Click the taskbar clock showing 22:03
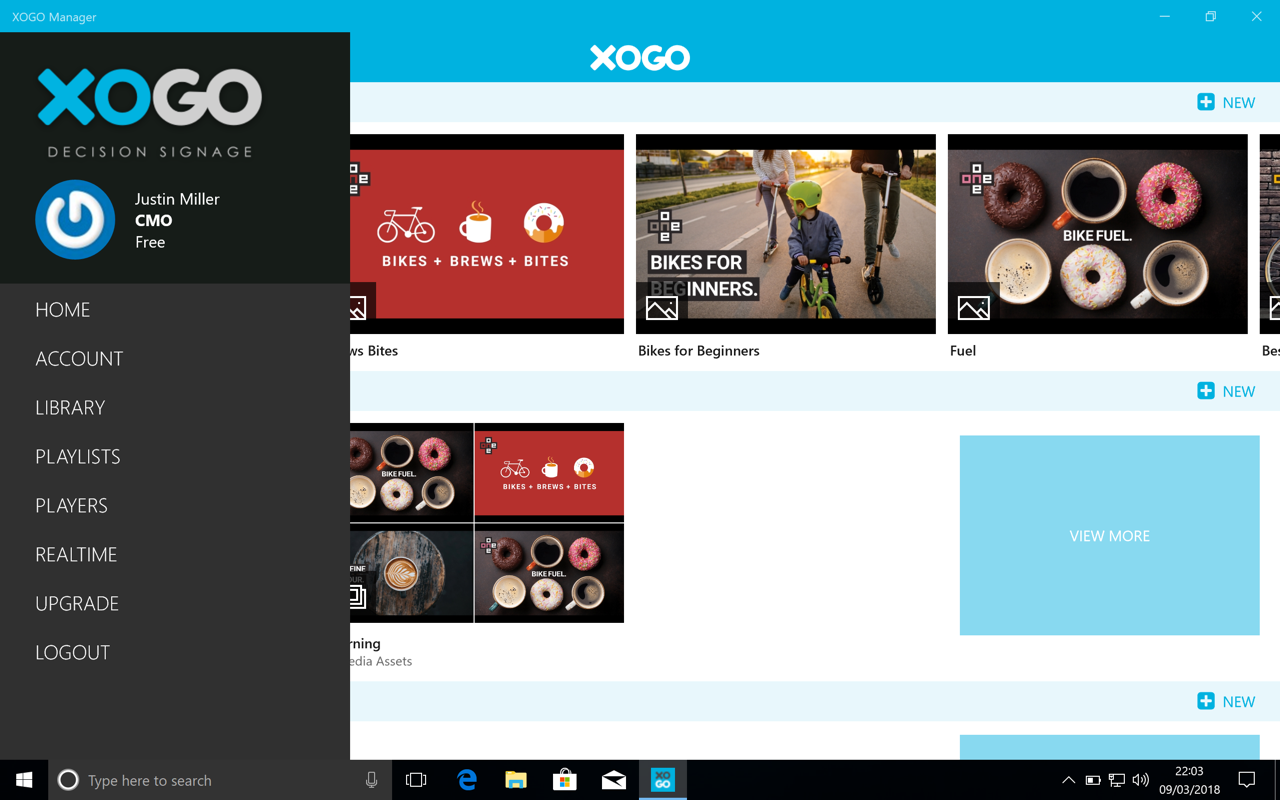Viewport: 1280px width, 800px height. pyautogui.click(x=1189, y=780)
